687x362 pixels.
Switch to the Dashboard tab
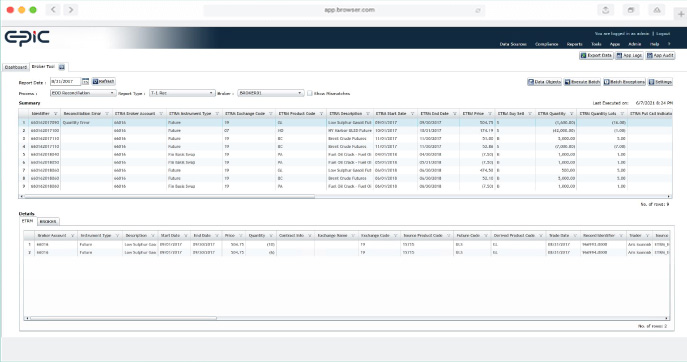(x=16, y=67)
